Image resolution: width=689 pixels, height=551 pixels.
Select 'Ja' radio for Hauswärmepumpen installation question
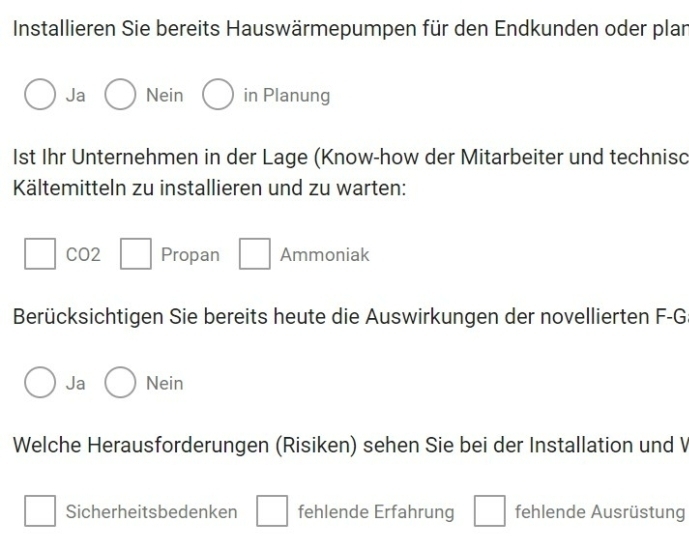pos(40,96)
